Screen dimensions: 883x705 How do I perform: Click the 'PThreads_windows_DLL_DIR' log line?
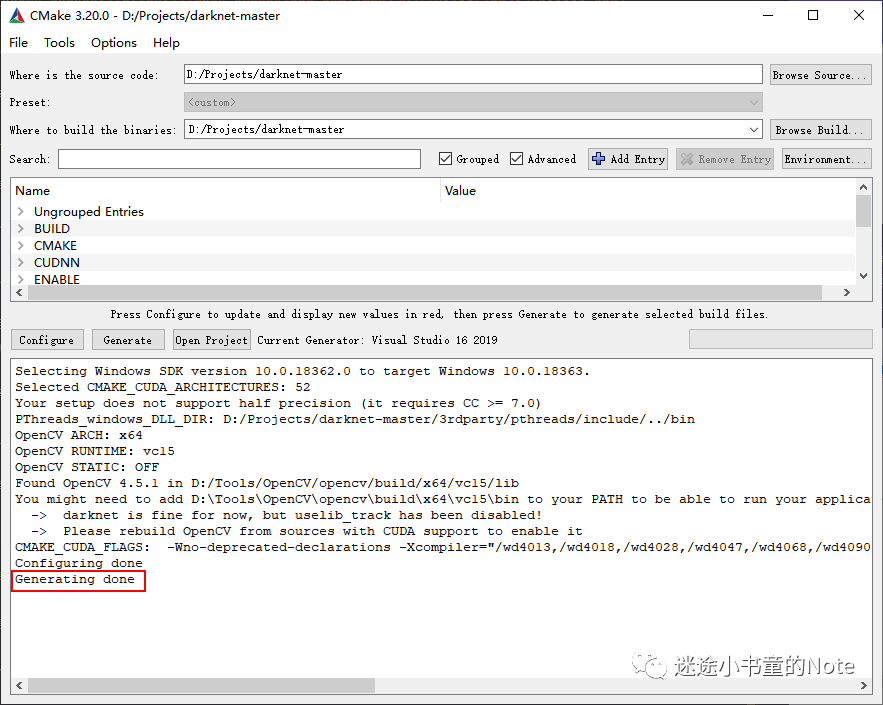(x=355, y=420)
